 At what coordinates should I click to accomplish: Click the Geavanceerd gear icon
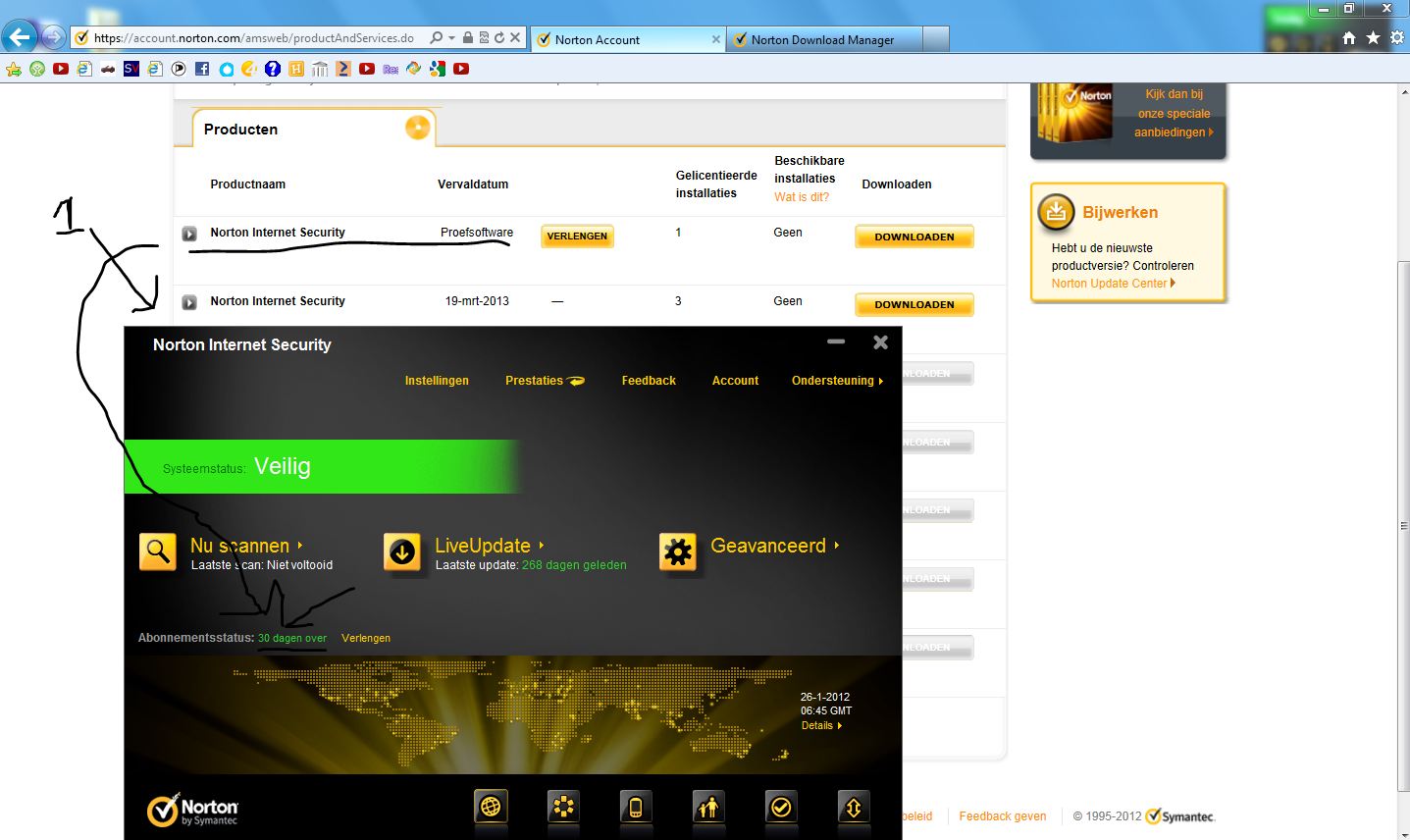coord(678,551)
